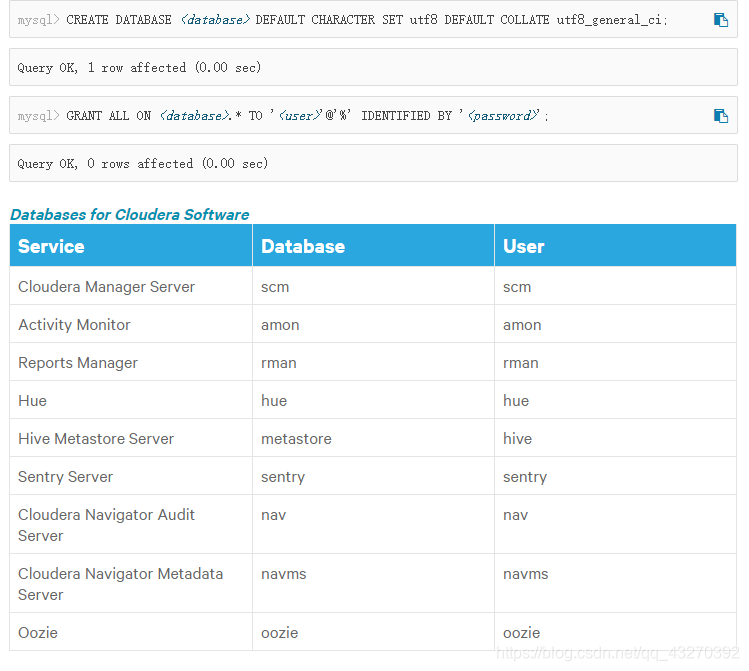Click 'Query OK, 0 rows affected' output
This screenshot has height=671, width=749.
pyautogui.click(x=373, y=163)
